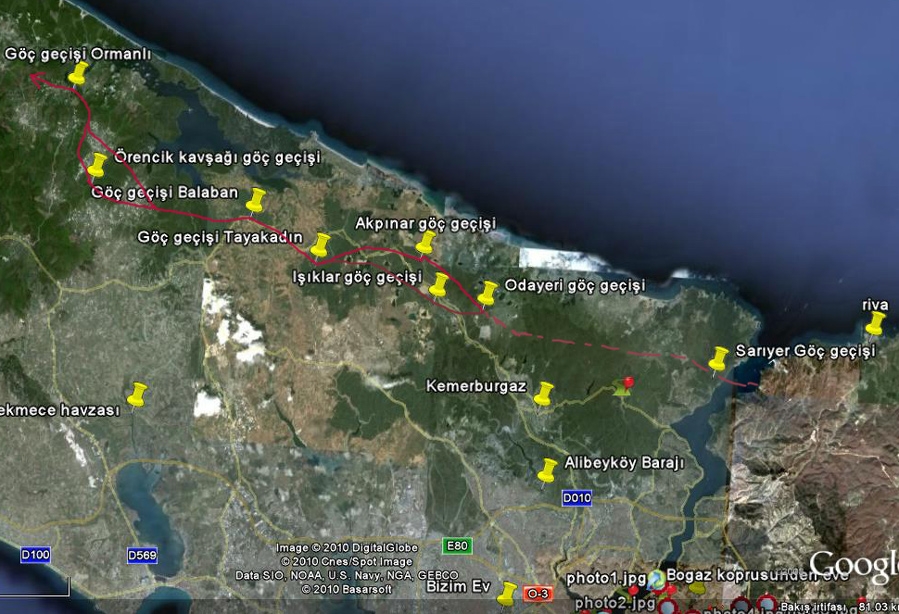Click the Bizim Ev placemark pin

pyautogui.click(x=507, y=590)
